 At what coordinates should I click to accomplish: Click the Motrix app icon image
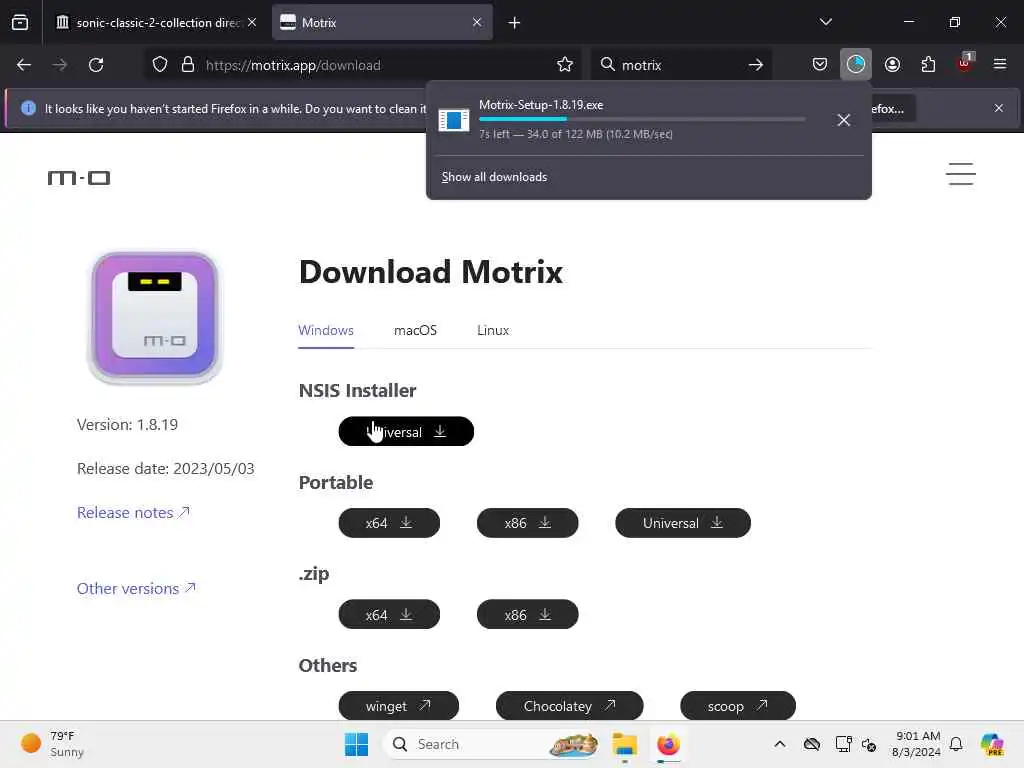coord(155,316)
